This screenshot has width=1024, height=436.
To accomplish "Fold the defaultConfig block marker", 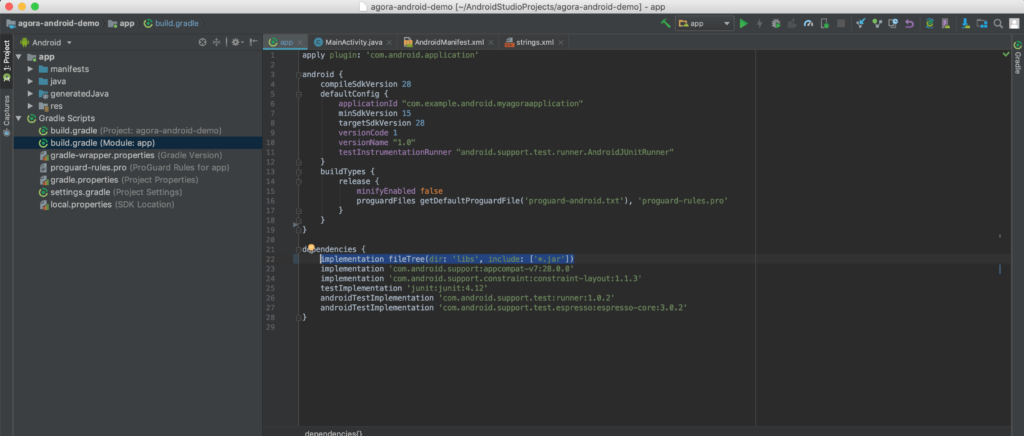I will (x=298, y=94).
